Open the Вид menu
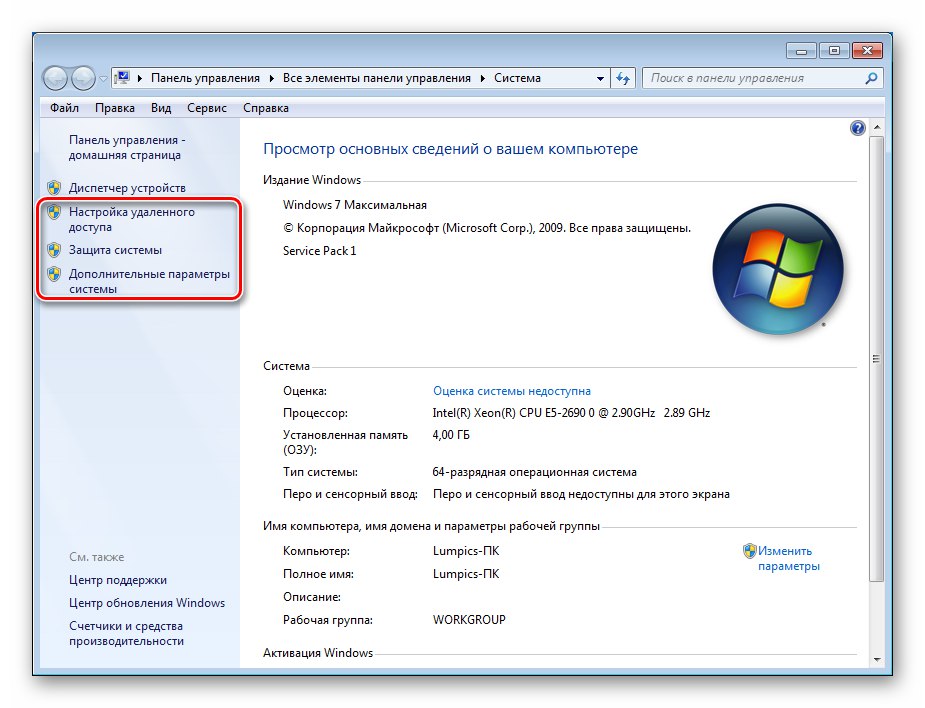Screen dimensions: 925x708 [160, 108]
